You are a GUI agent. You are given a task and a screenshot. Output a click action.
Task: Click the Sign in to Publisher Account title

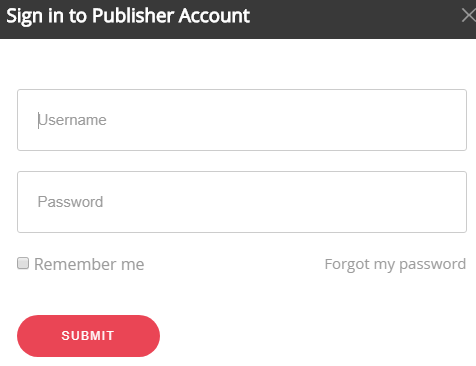[x=128, y=16]
